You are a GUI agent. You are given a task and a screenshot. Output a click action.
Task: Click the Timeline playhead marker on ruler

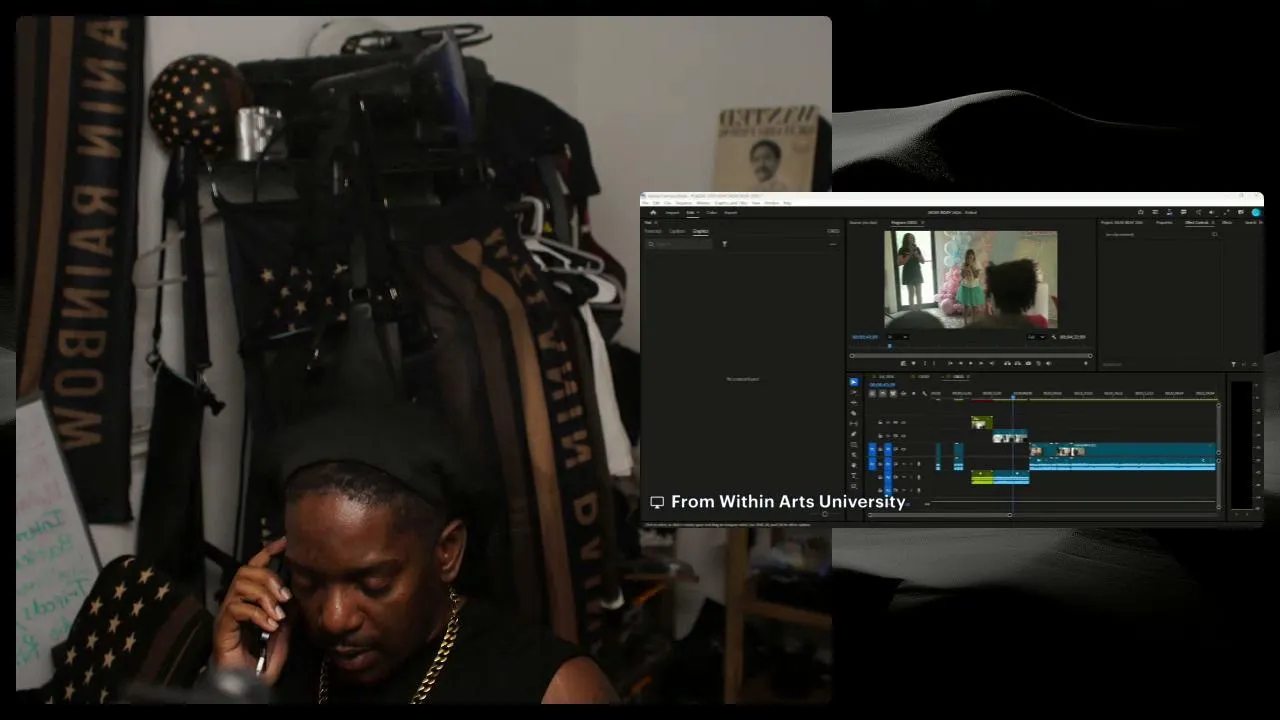tap(1013, 397)
